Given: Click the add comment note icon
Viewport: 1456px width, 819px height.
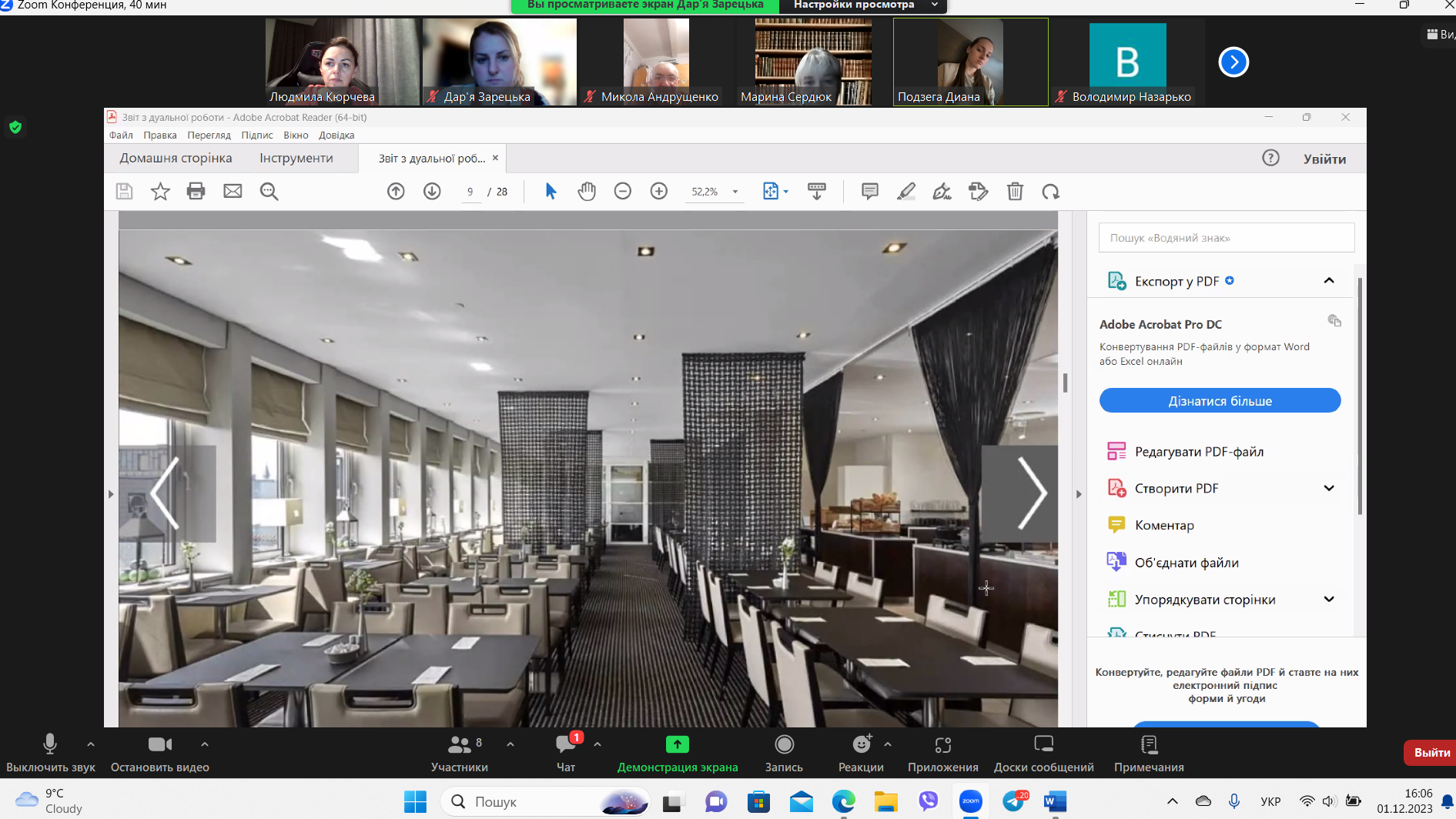Looking at the screenshot, I should coord(870,192).
